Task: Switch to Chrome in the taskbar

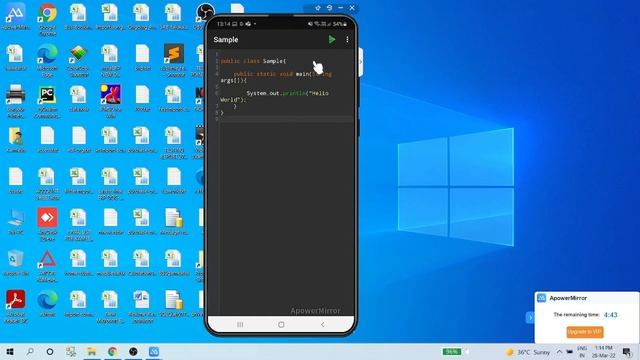Action: [113, 351]
